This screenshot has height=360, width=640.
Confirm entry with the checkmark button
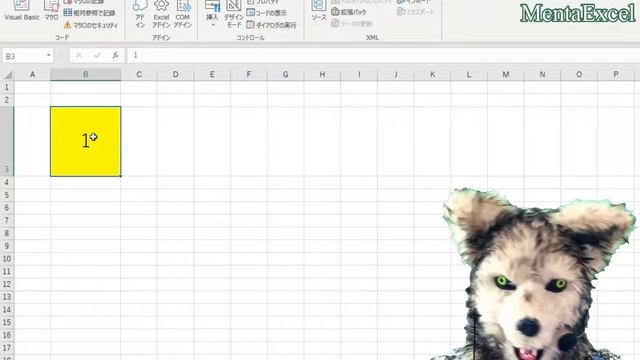[x=97, y=56]
